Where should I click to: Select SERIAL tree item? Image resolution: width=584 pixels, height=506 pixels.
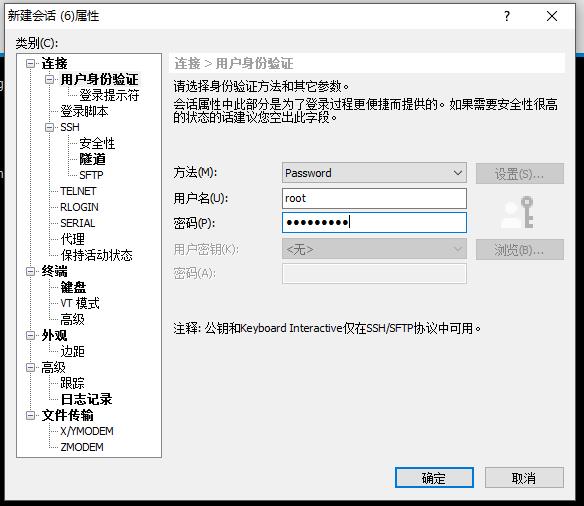pos(77,223)
